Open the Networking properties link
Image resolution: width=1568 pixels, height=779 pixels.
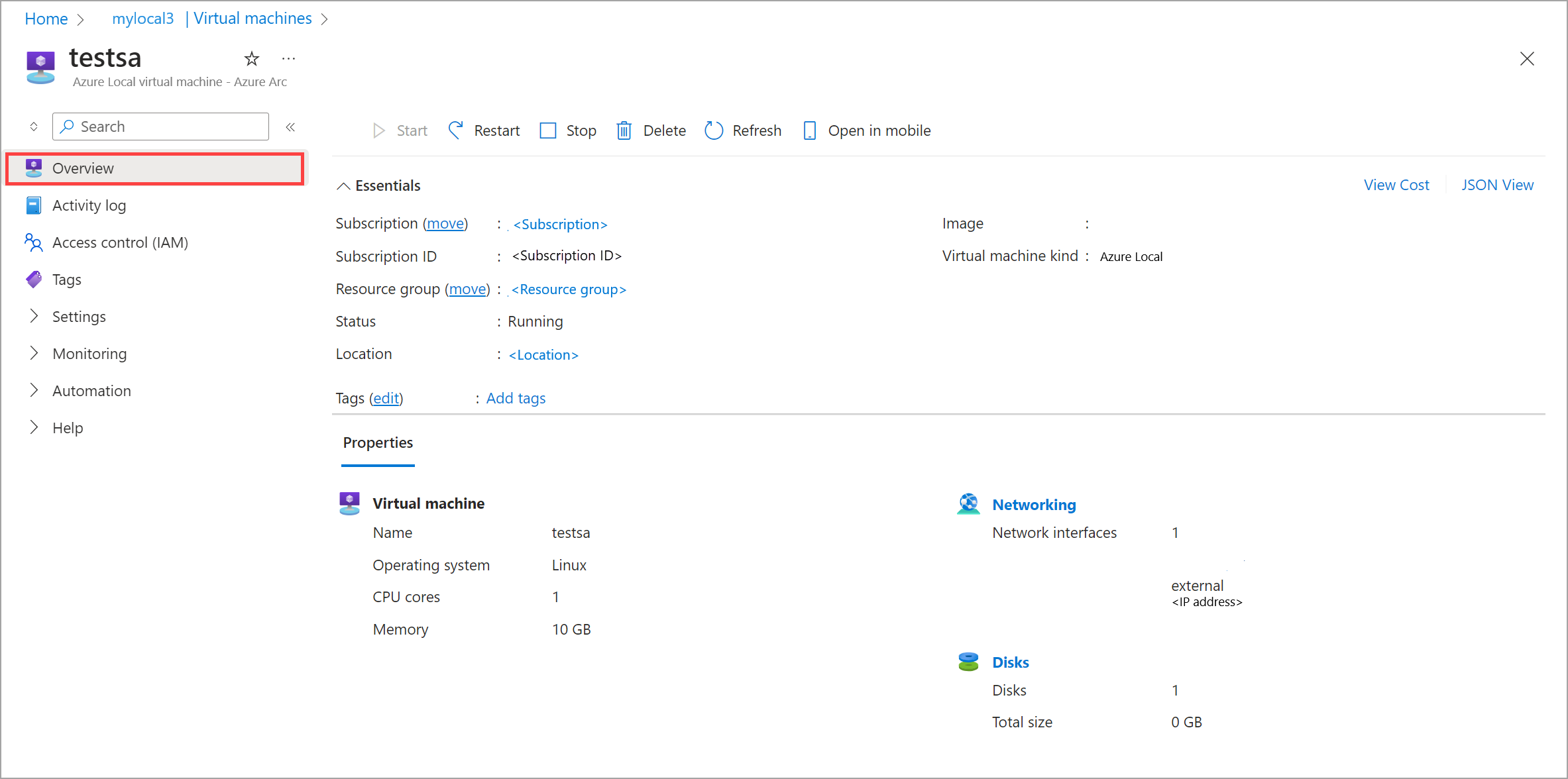pyautogui.click(x=1034, y=504)
